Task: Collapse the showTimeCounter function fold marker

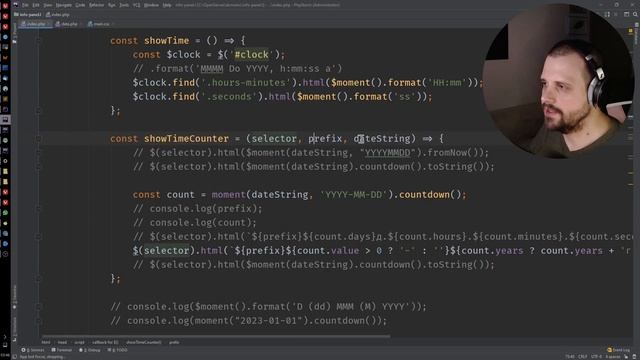Action: point(38,138)
